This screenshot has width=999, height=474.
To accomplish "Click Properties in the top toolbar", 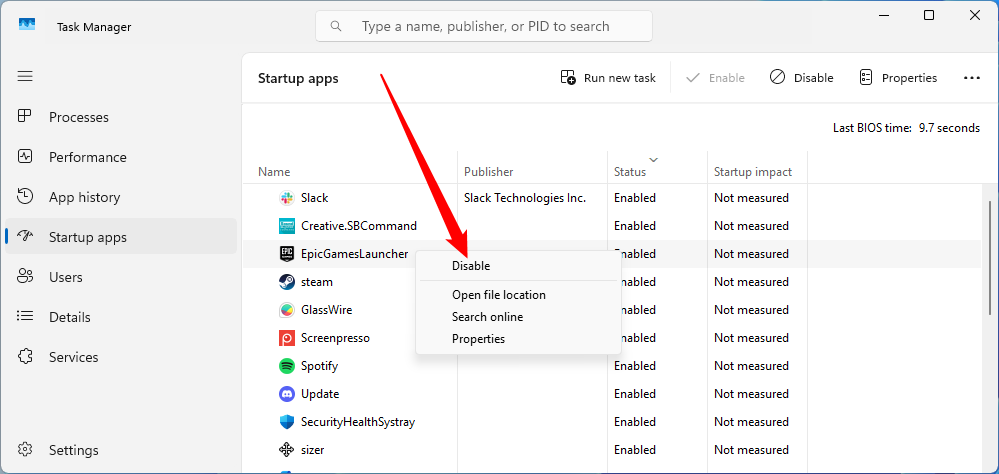I will pyautogui.click(x=898, y=78).
